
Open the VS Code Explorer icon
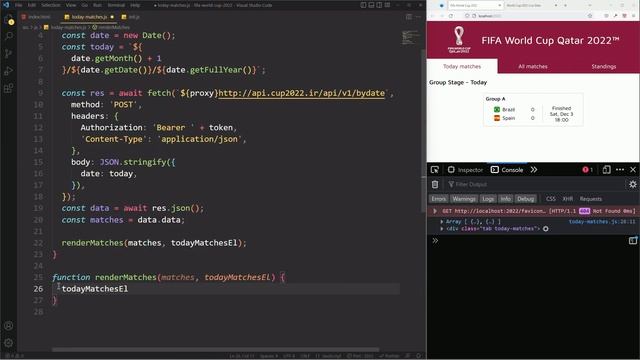click(x=9, y=19)
